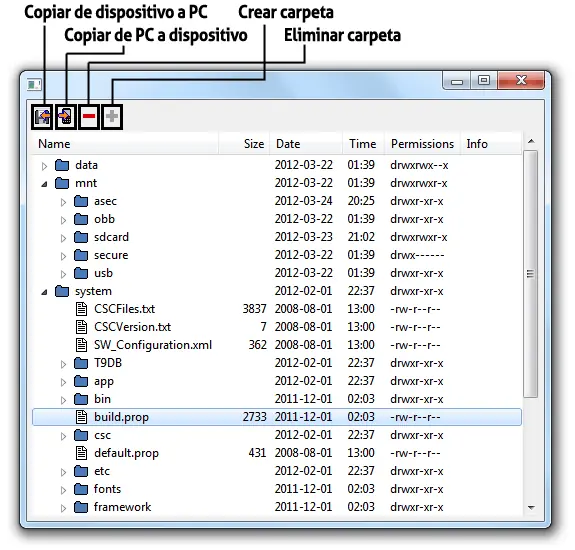This screenshot has width=575, height=550.
Task: Click the application icon in title bar
Action: tap(34, 85)
